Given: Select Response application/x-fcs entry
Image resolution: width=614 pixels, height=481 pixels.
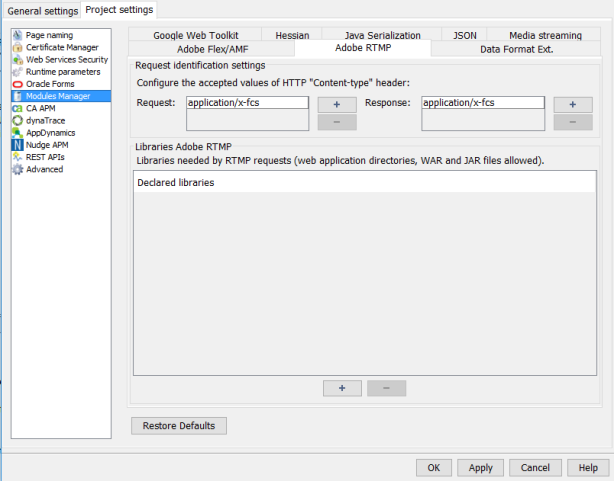Looking at the screenshot, I should [483, 103].
